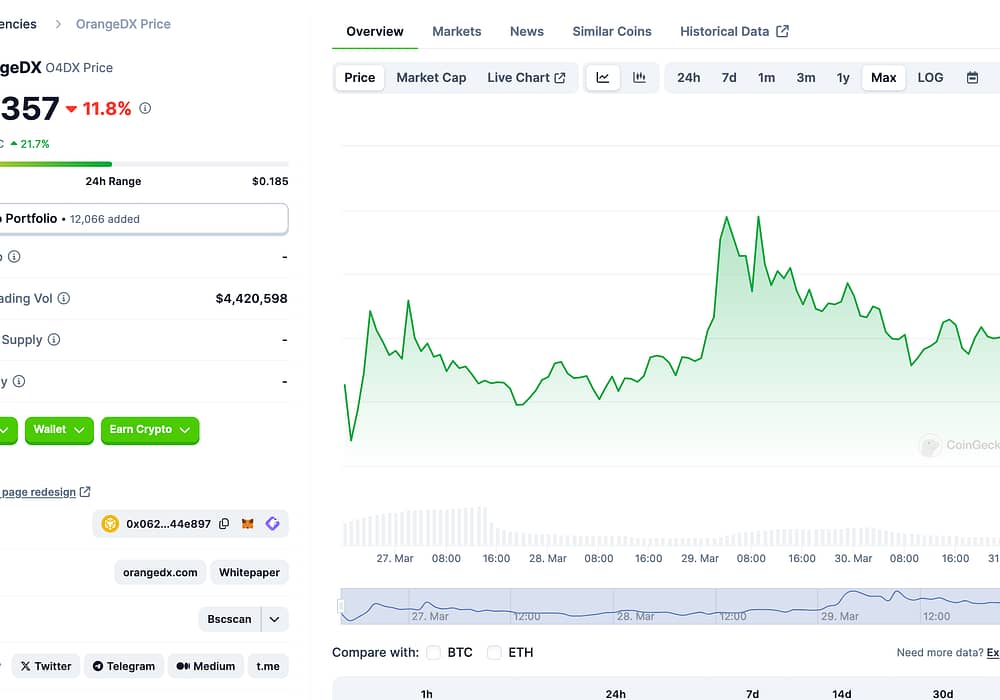Click the chart navigator mini timeline
The height and width of the screenshot is (700, 1000).
coord(670,606)
